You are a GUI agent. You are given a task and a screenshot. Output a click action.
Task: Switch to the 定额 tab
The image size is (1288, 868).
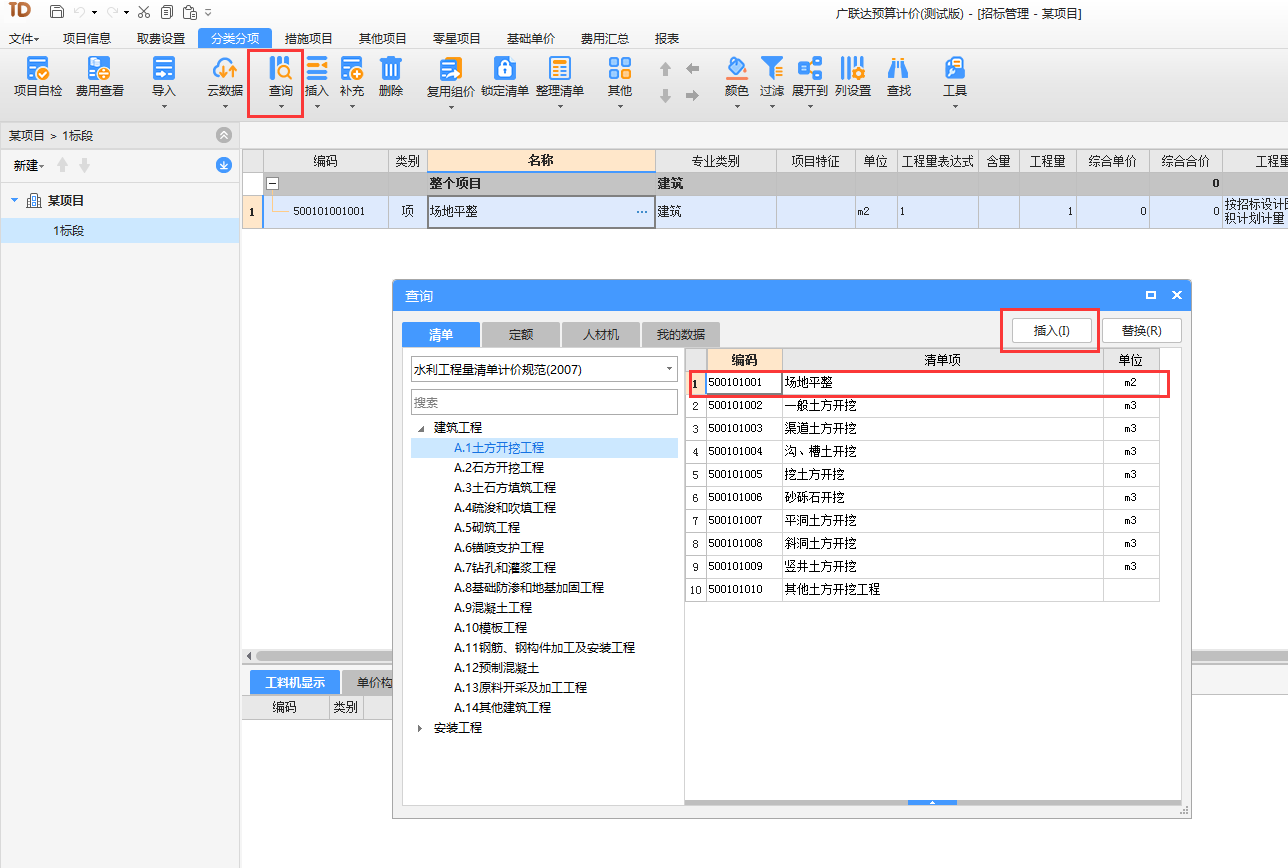coord(521,334)
